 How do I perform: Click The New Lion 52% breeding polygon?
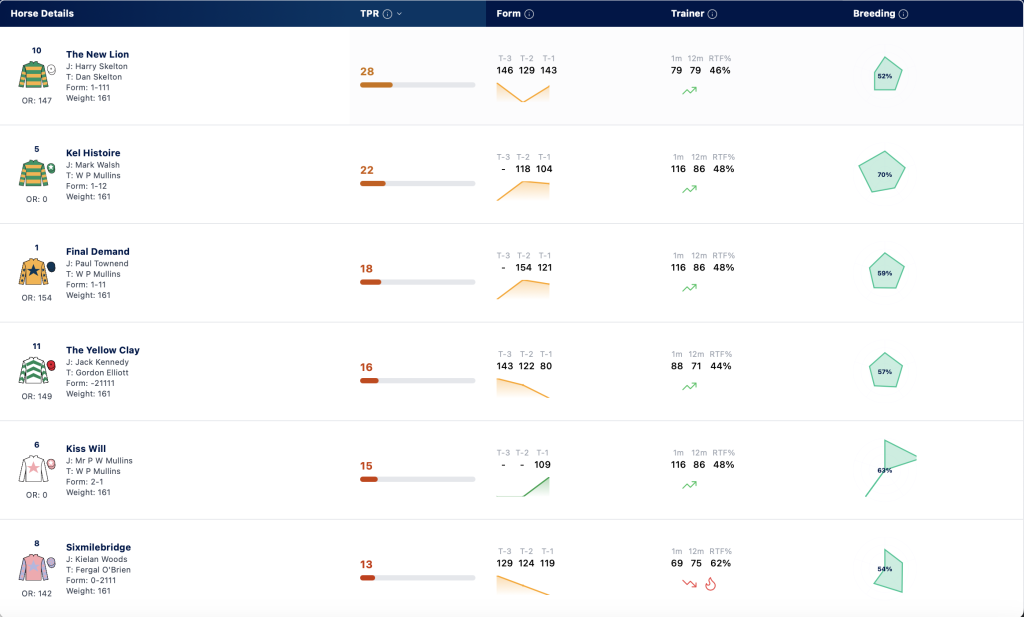[888, 74]
